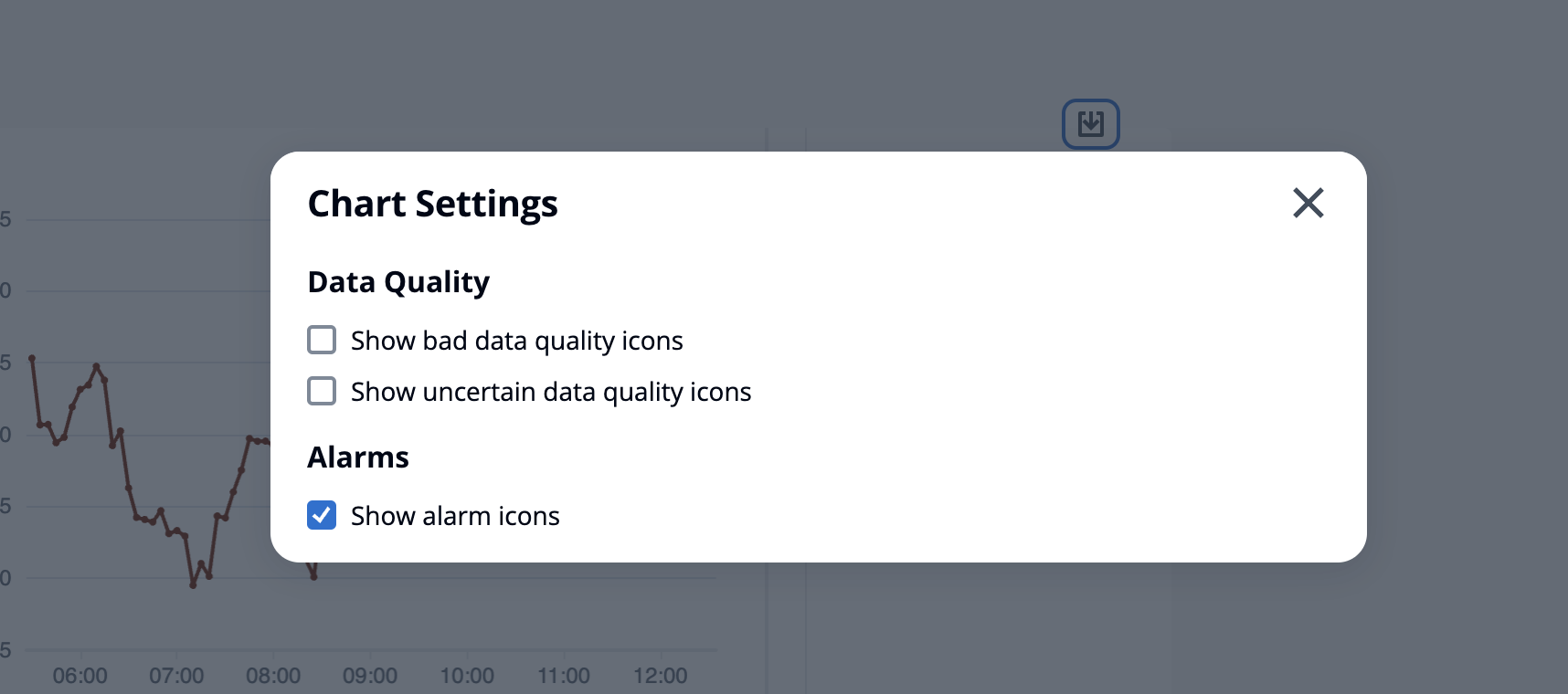Select the Alarms section heading
1568x694 pixels.
358,457
